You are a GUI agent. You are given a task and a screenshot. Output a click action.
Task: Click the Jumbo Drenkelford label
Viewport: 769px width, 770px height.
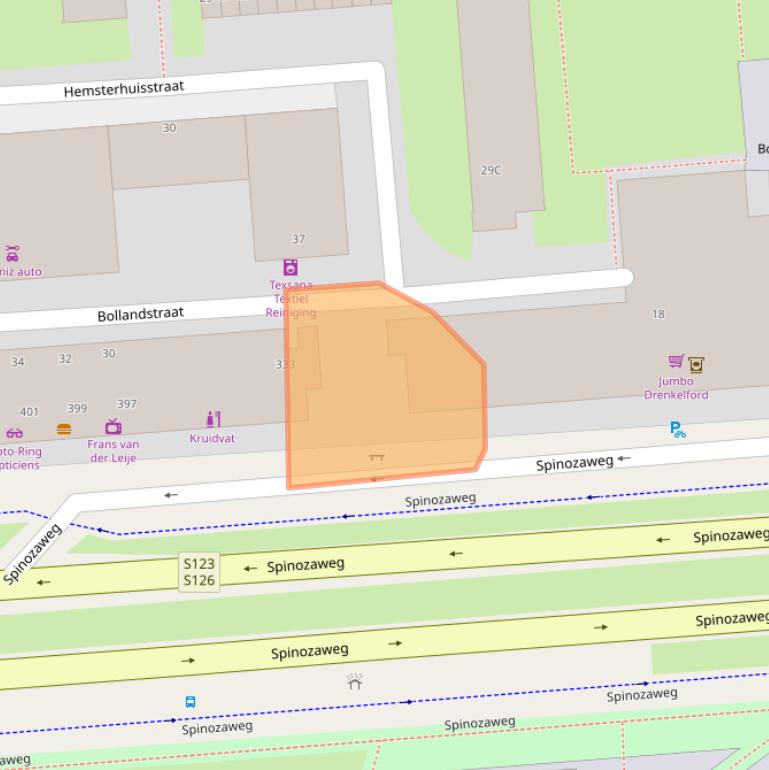(x=676, y=388)
